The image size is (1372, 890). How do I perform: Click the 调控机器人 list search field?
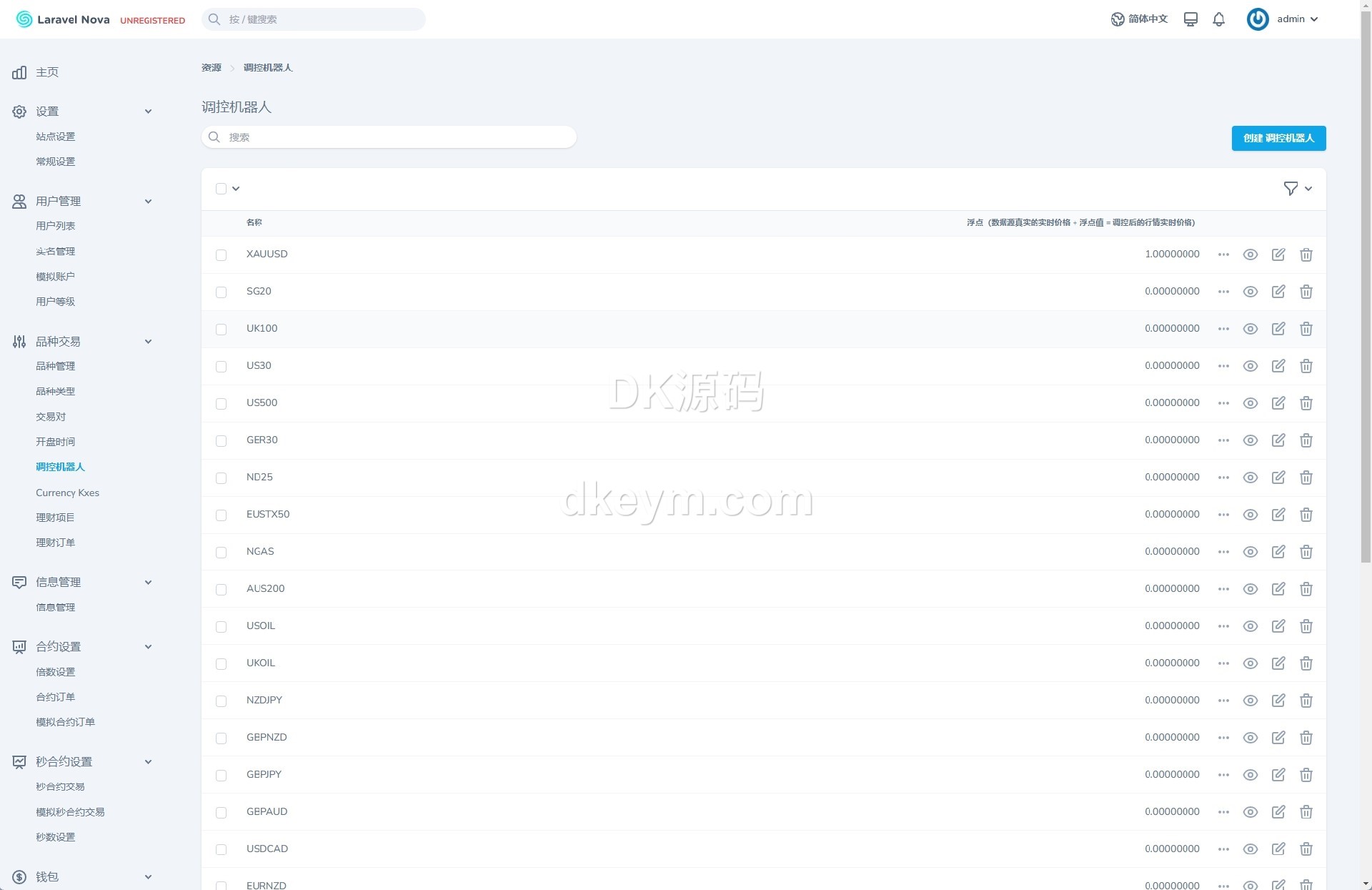tap(389, 137)
